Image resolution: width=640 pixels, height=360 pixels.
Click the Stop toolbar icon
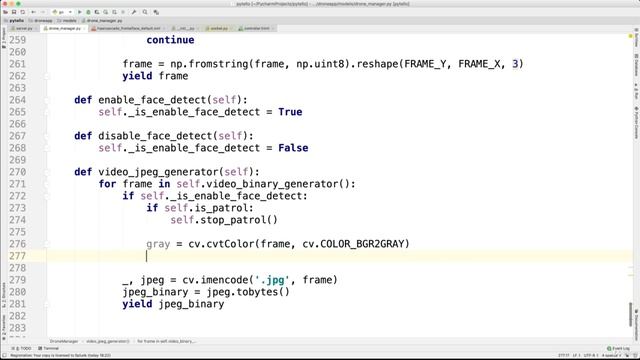tap(123, 12)
